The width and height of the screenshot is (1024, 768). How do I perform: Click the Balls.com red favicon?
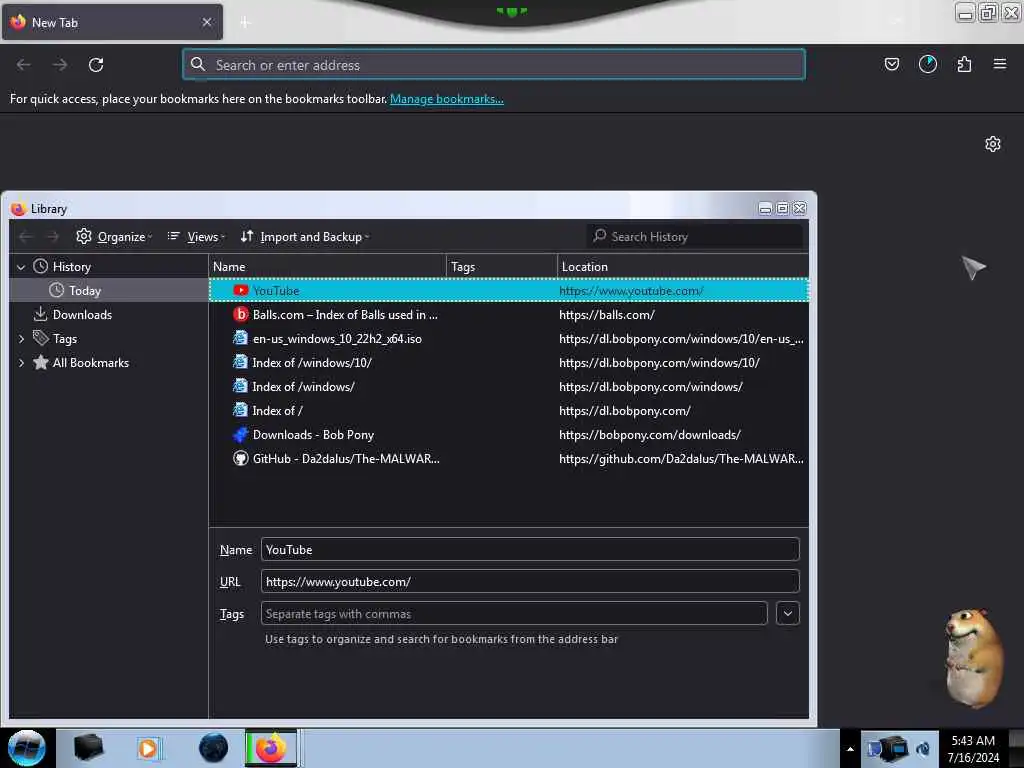click(x=240, y=315)
